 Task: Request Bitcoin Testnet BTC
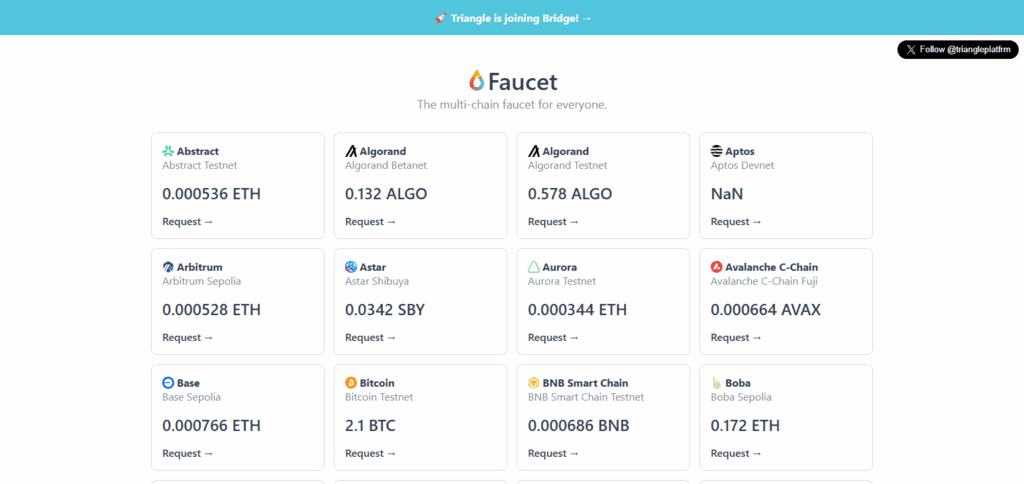pyautogui.click(x=370, y=453)
